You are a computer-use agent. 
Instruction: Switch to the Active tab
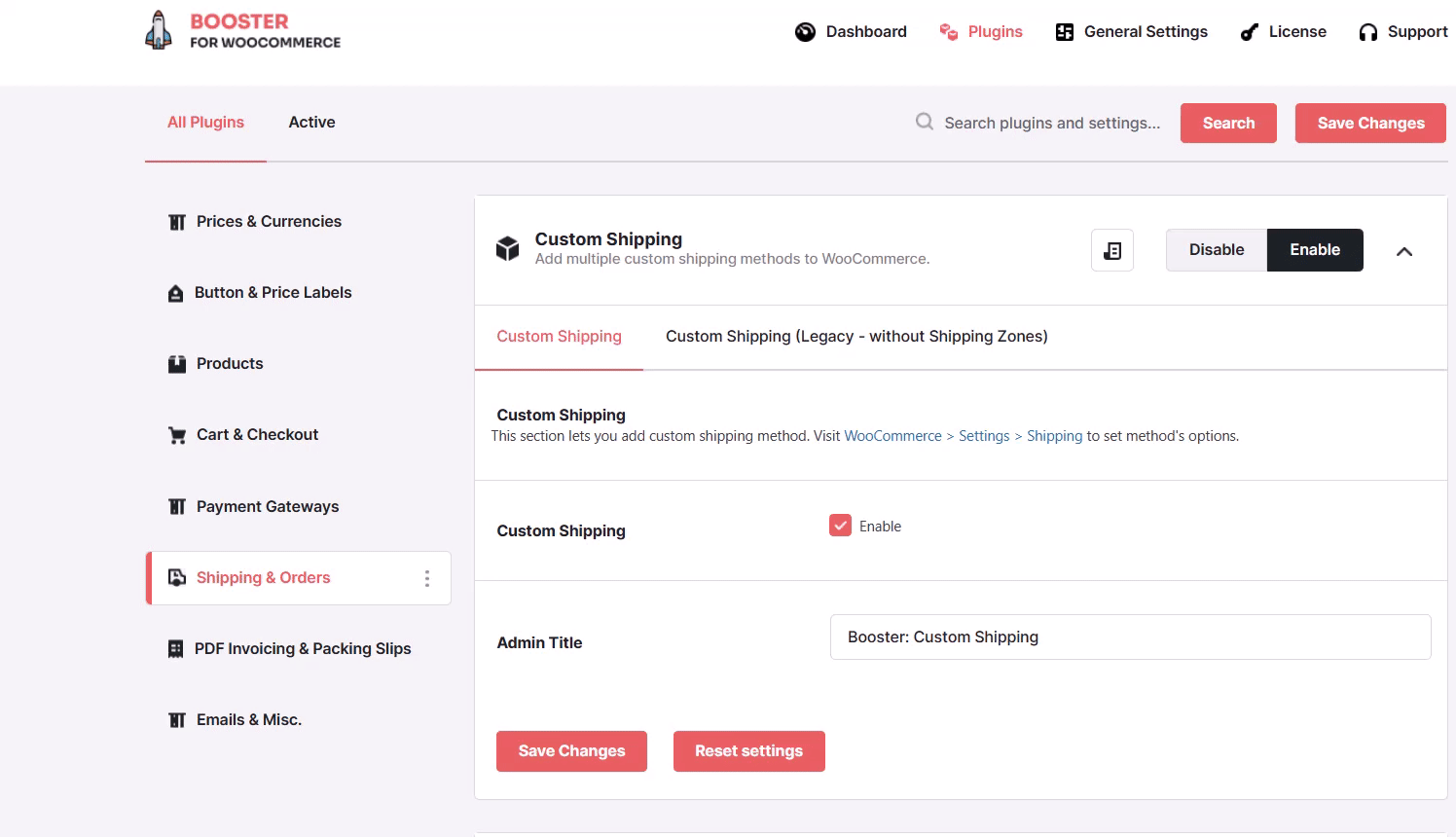coord(311,123)
